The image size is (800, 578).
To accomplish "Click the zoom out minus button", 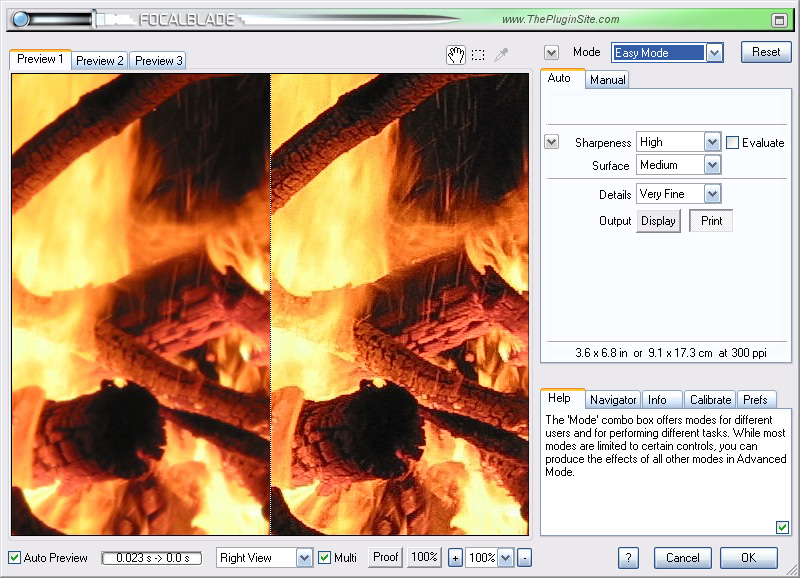I will pyautogui.click(x=524, y=558).
